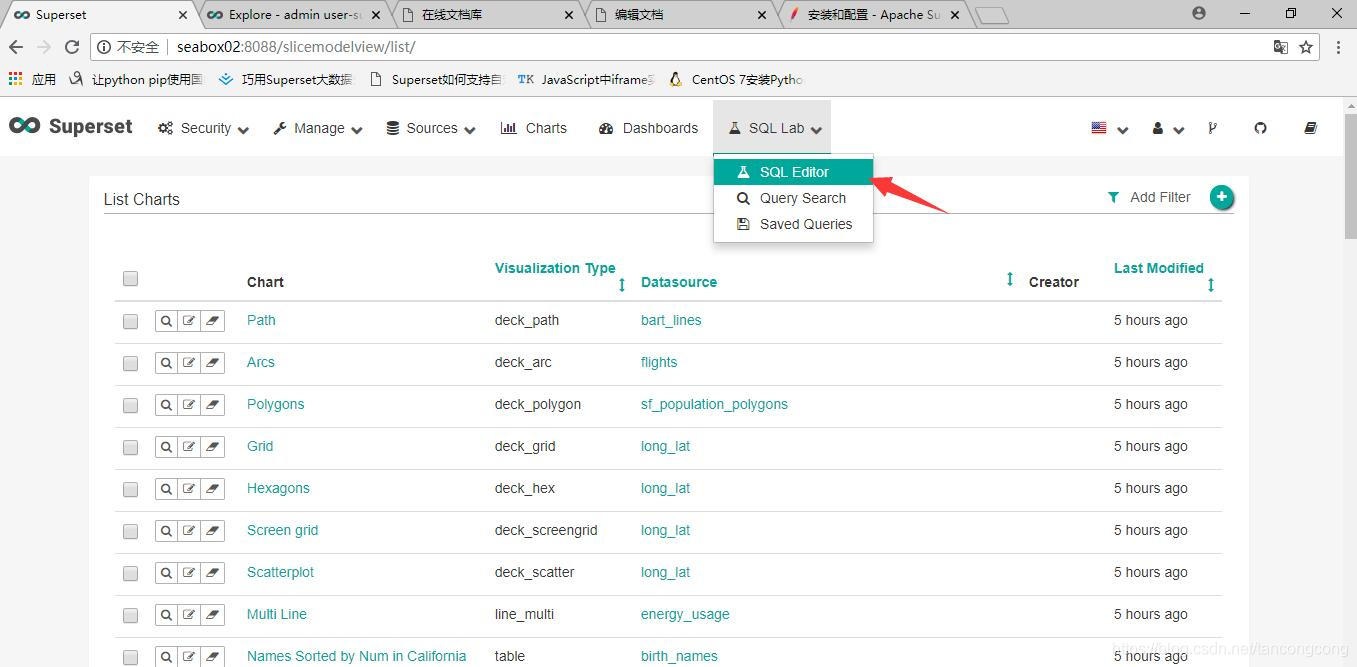Switch to the Explore - admin tab

(x=295, y=15)
